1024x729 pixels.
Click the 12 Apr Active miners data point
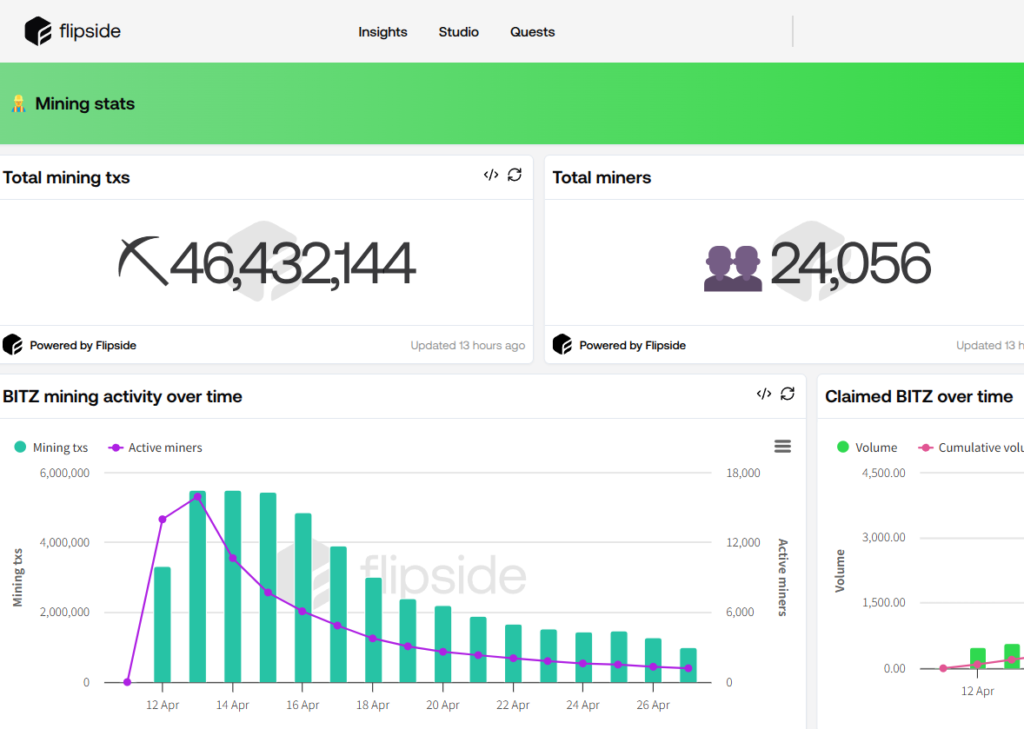click(163, 519)
